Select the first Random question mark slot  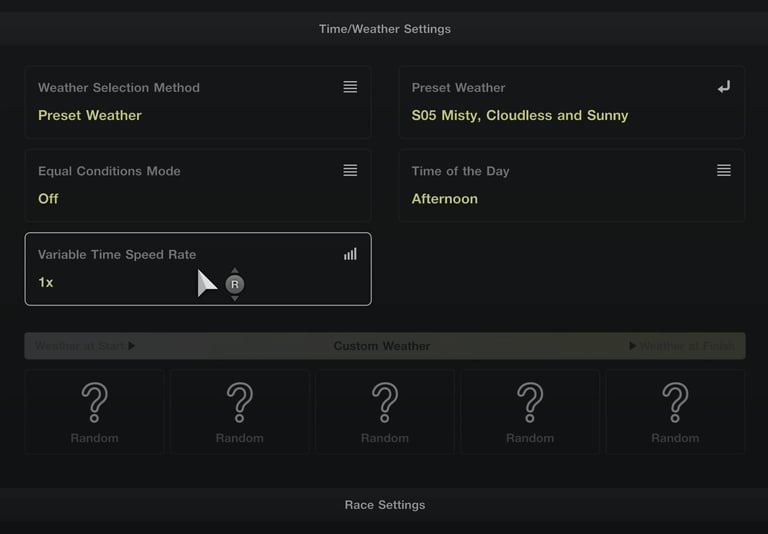(94, 411)
